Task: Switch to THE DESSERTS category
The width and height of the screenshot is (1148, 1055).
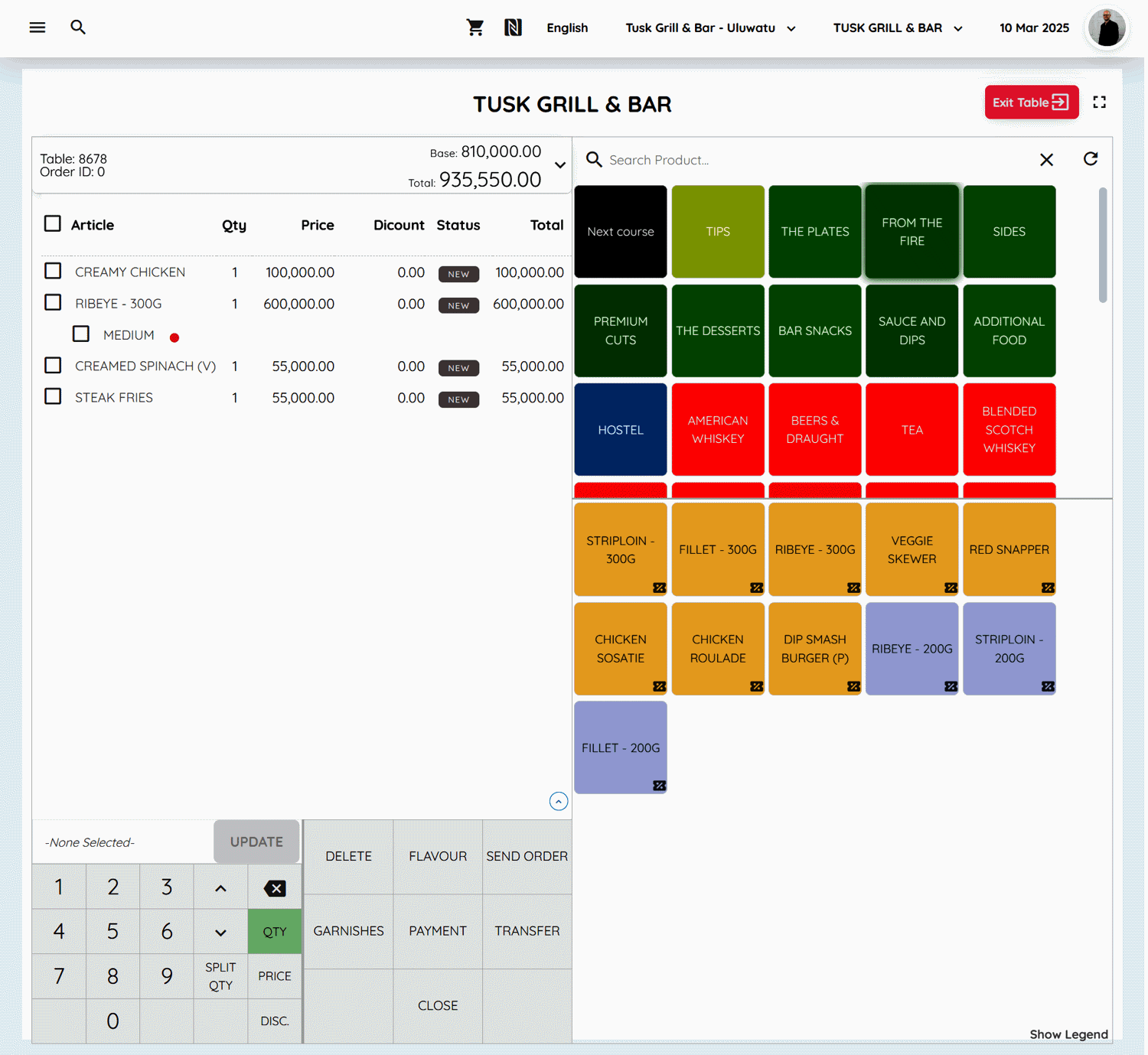Action: click(x=717, y=331)
